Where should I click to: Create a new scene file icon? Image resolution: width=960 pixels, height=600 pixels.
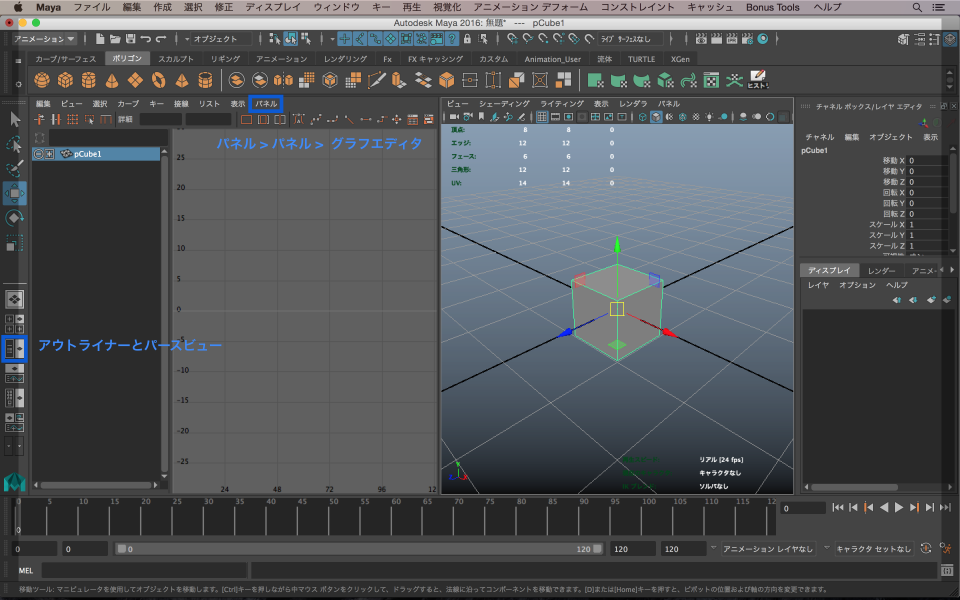point(100,39)
